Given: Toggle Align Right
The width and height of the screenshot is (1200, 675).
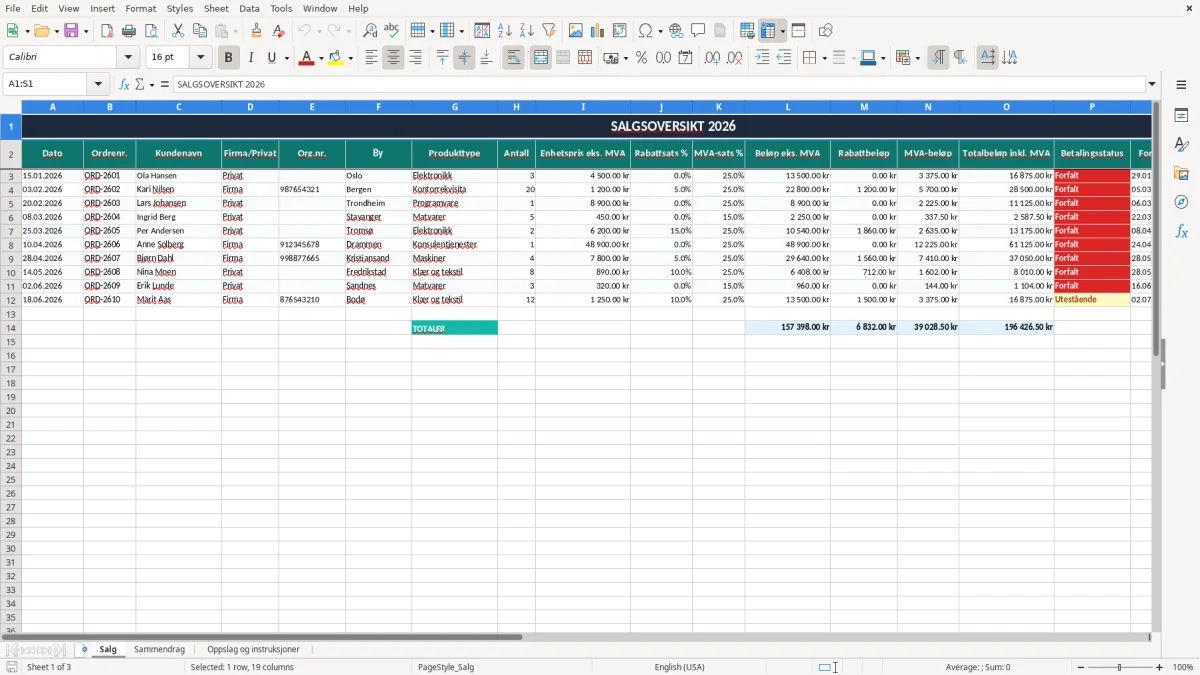Looking at the screenshot, I should coord(416,58).
